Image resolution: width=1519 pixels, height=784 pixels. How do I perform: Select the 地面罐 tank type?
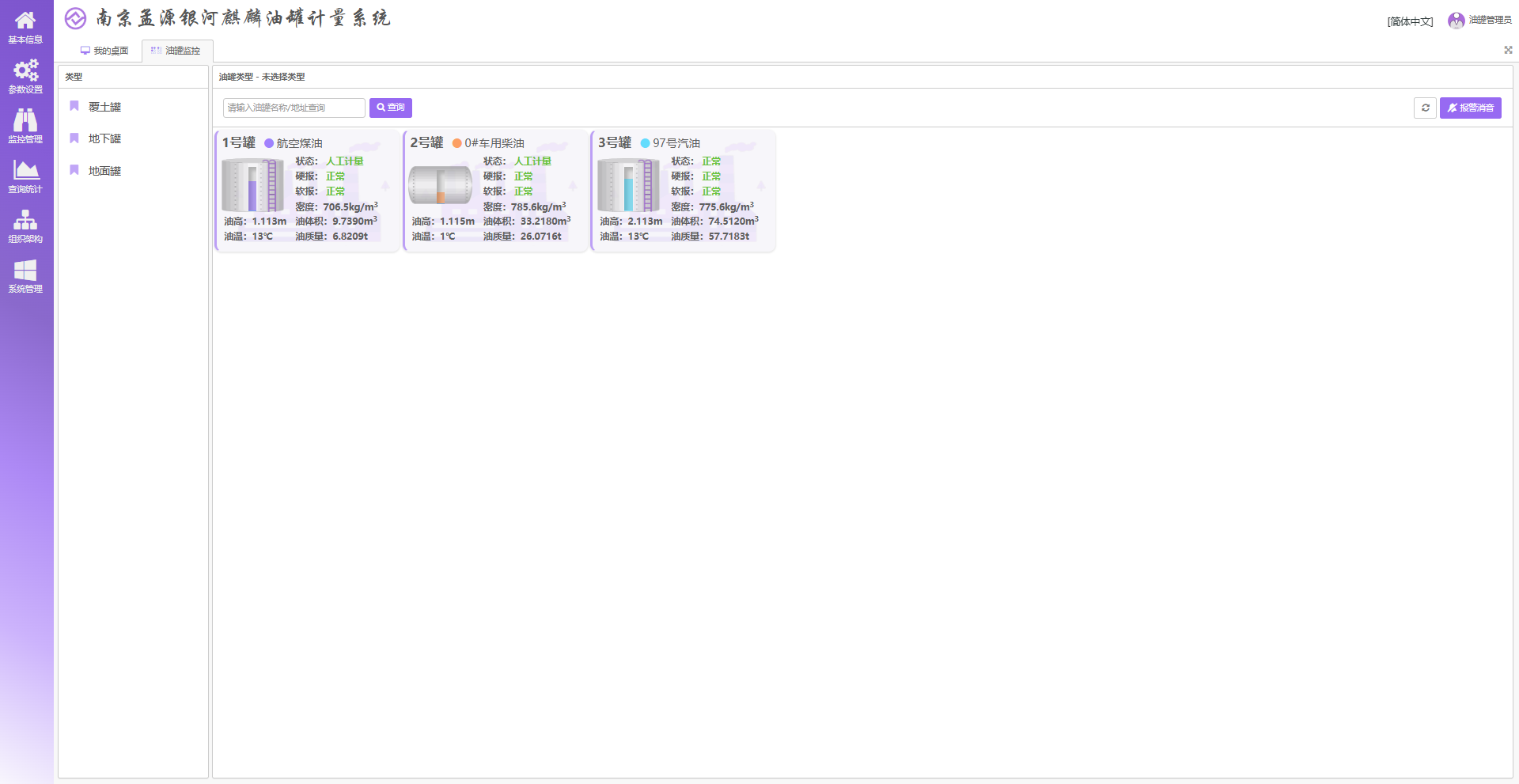pyautogui.click(x=104, y=171)
